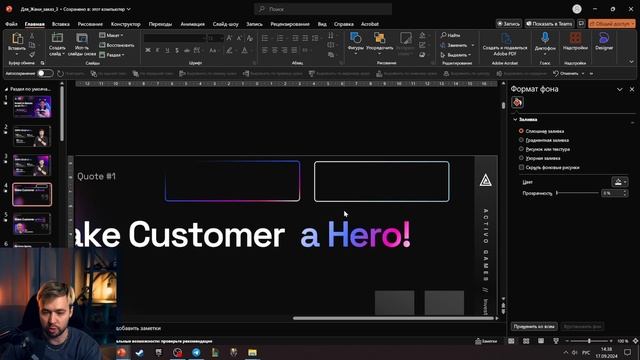Switch to Normal view in status bar

[511, 341]
